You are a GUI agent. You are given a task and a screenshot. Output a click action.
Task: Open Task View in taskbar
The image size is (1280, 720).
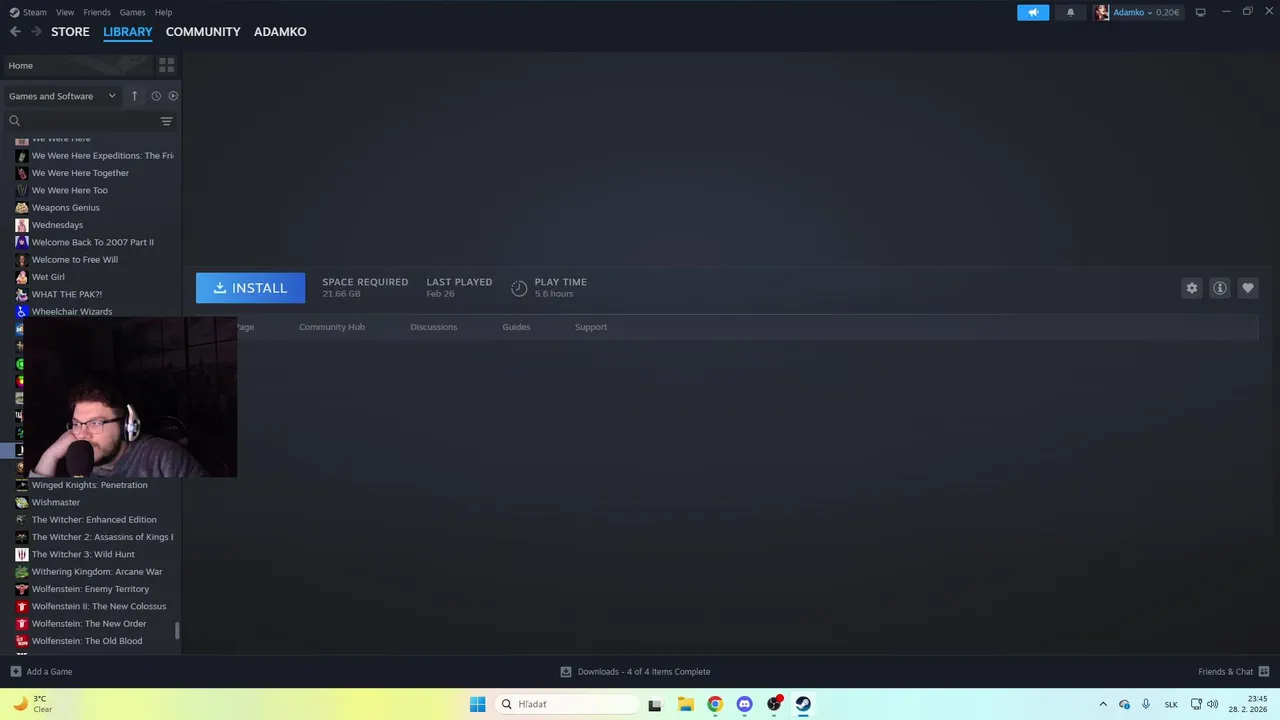tap(655, 704)
